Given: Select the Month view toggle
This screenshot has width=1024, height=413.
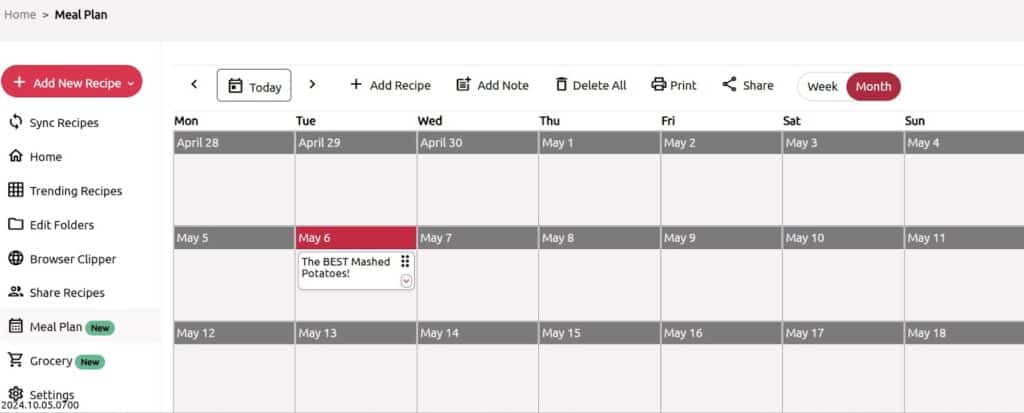Looking at the screenshot, I should 873,86.
